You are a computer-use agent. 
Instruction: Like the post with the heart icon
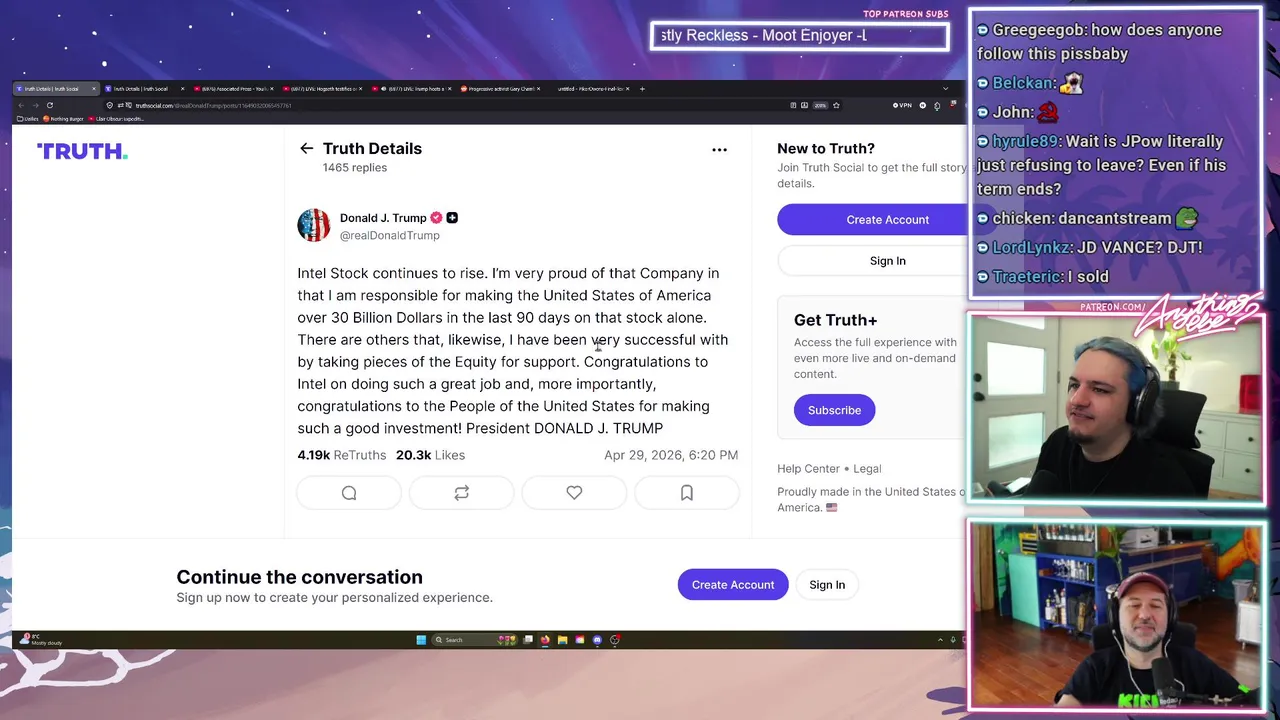(574, 493)
